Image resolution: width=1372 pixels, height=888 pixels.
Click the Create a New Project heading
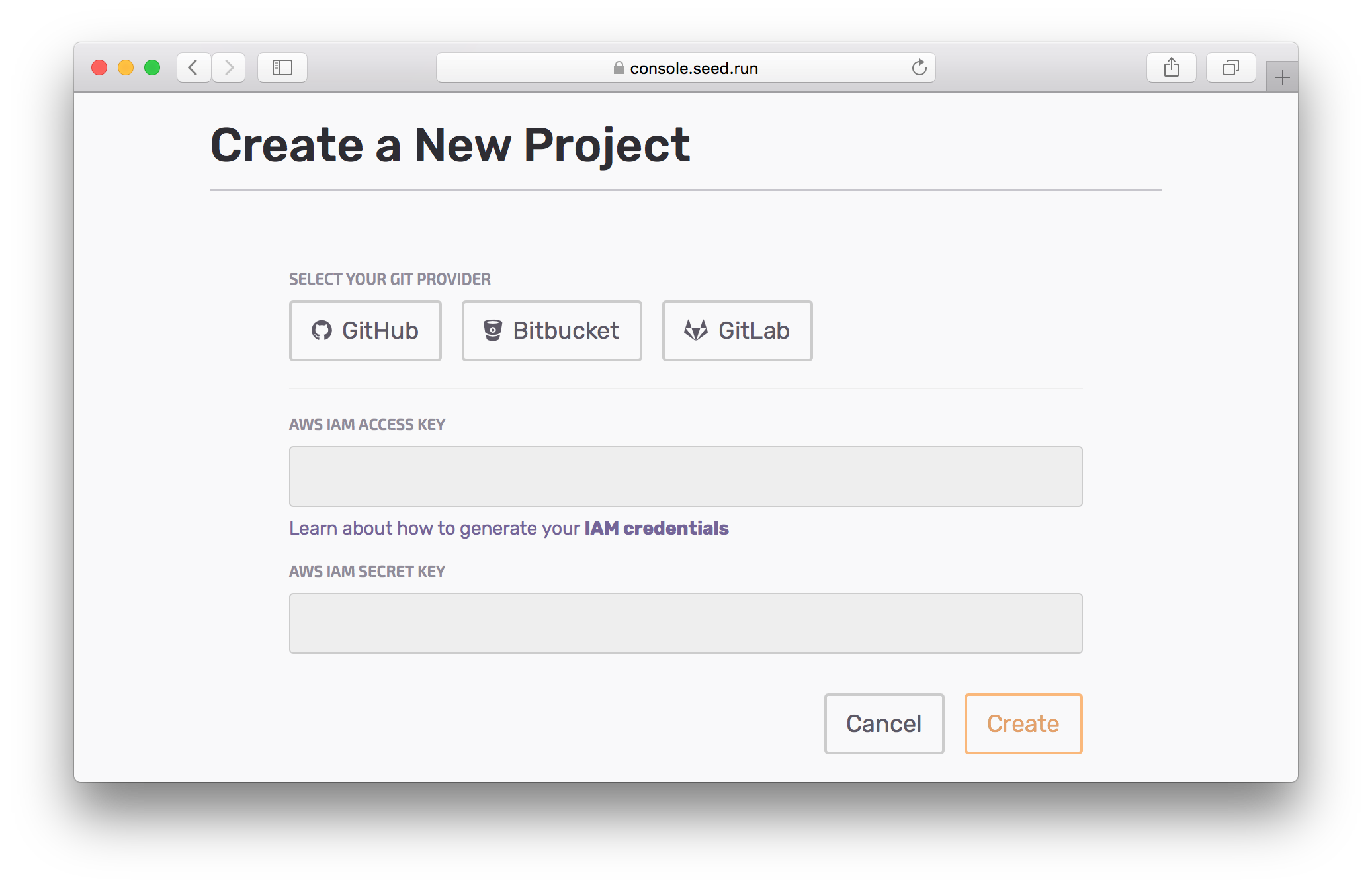coord(450,144)
